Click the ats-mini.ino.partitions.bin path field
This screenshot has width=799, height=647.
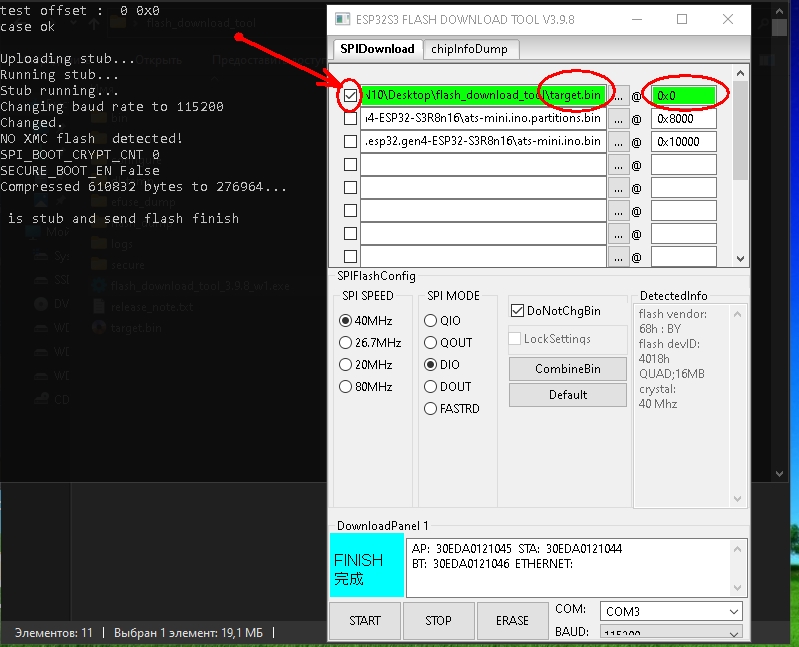click(483, 118)
